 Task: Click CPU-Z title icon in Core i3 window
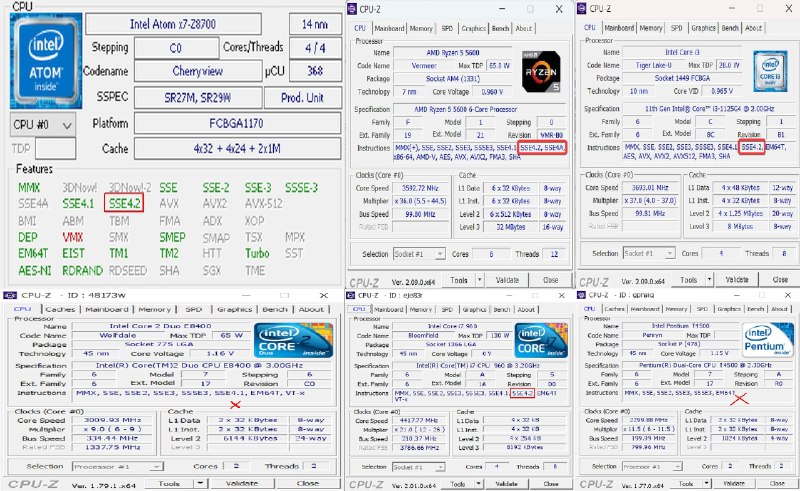(582, 9)
